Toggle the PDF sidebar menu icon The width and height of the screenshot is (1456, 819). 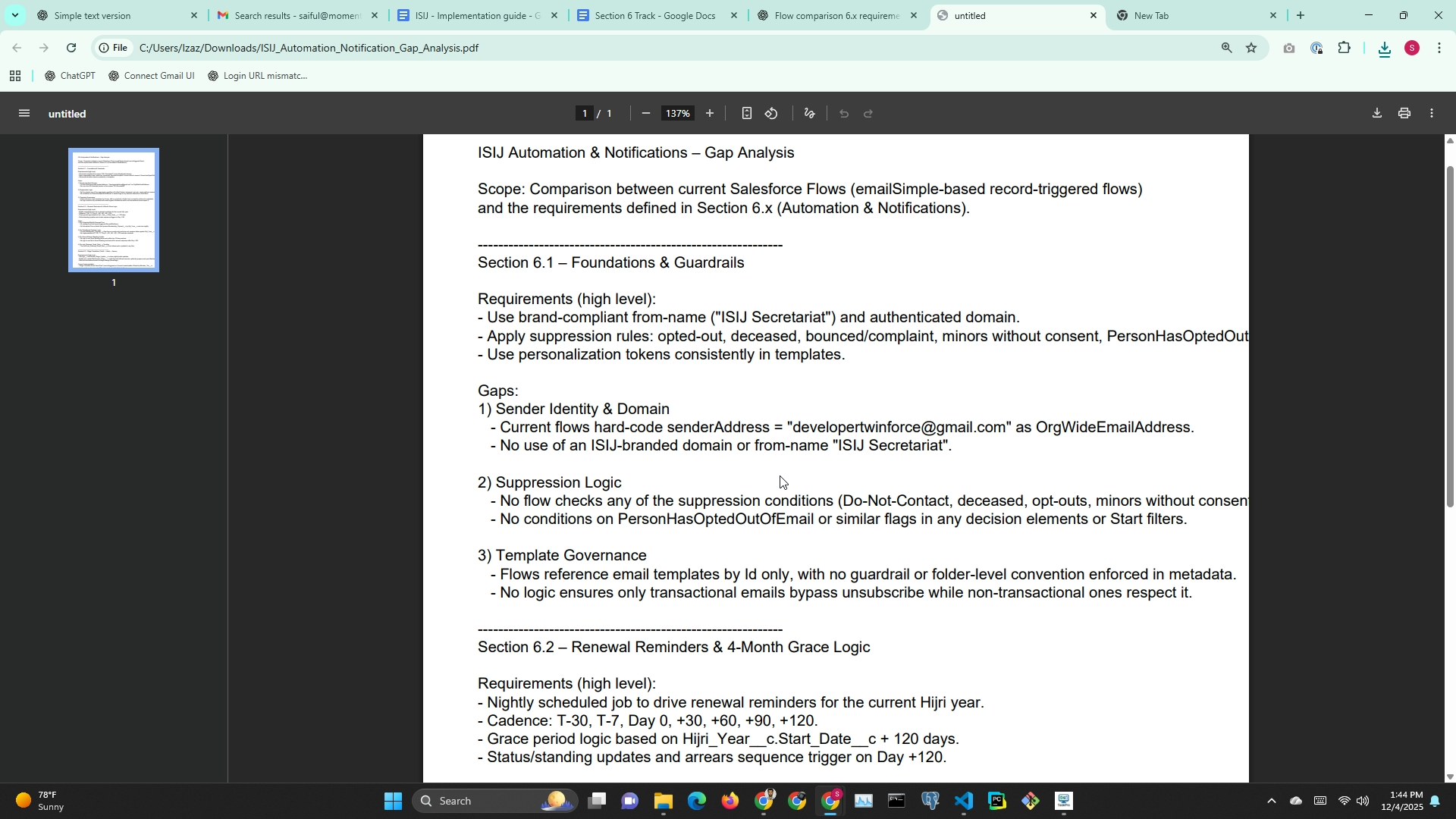point(24,114)
